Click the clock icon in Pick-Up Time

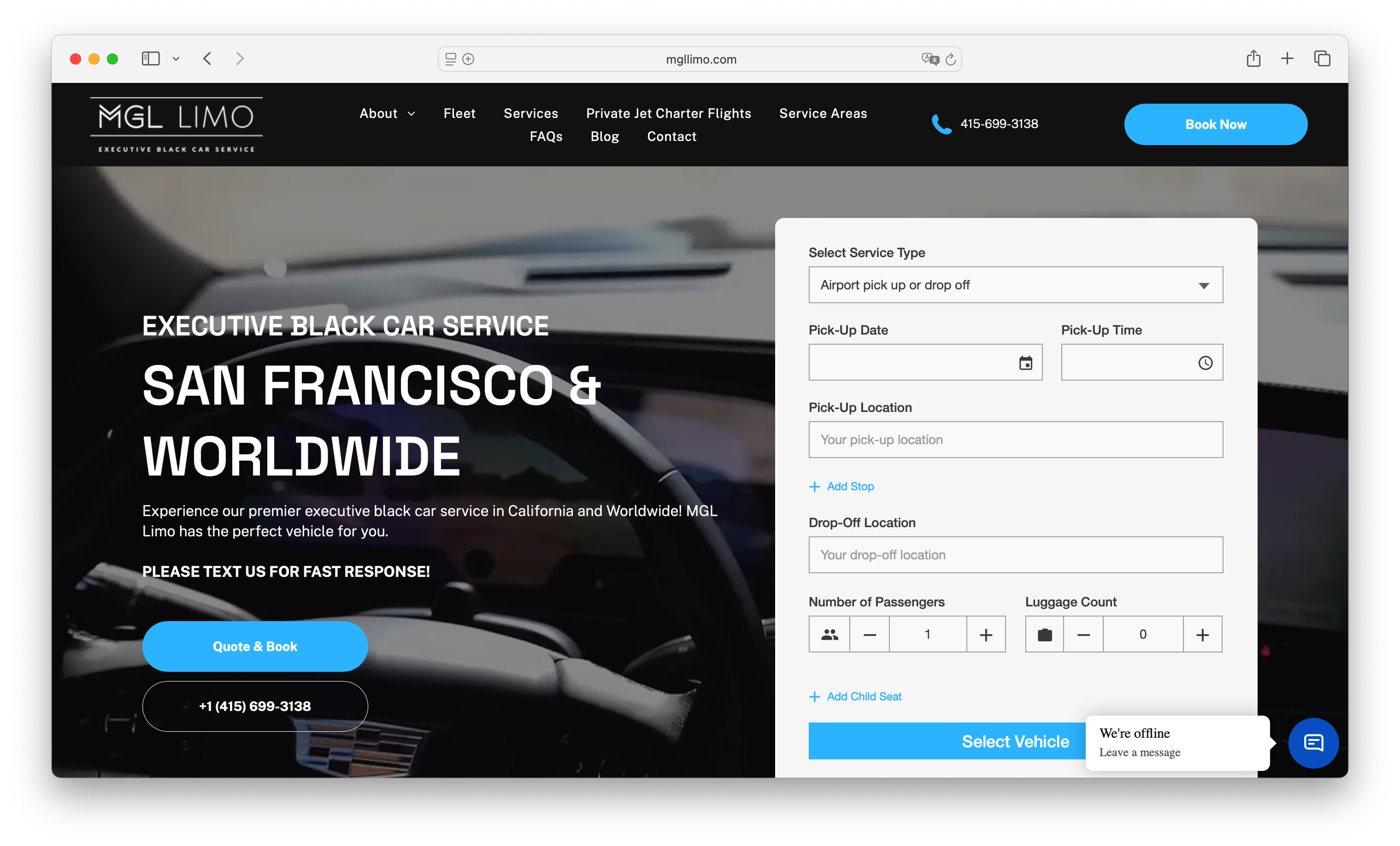[x=1205, y=363]
